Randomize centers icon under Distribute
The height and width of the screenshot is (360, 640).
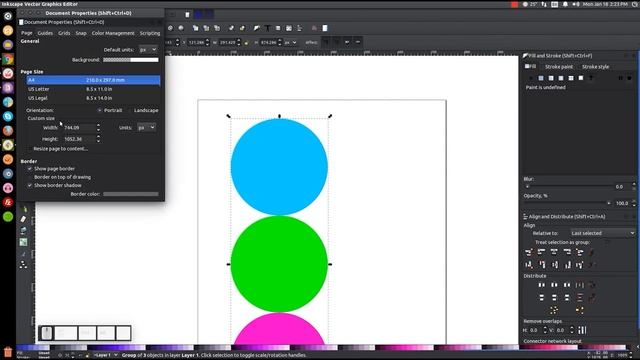tap(554, 310)
